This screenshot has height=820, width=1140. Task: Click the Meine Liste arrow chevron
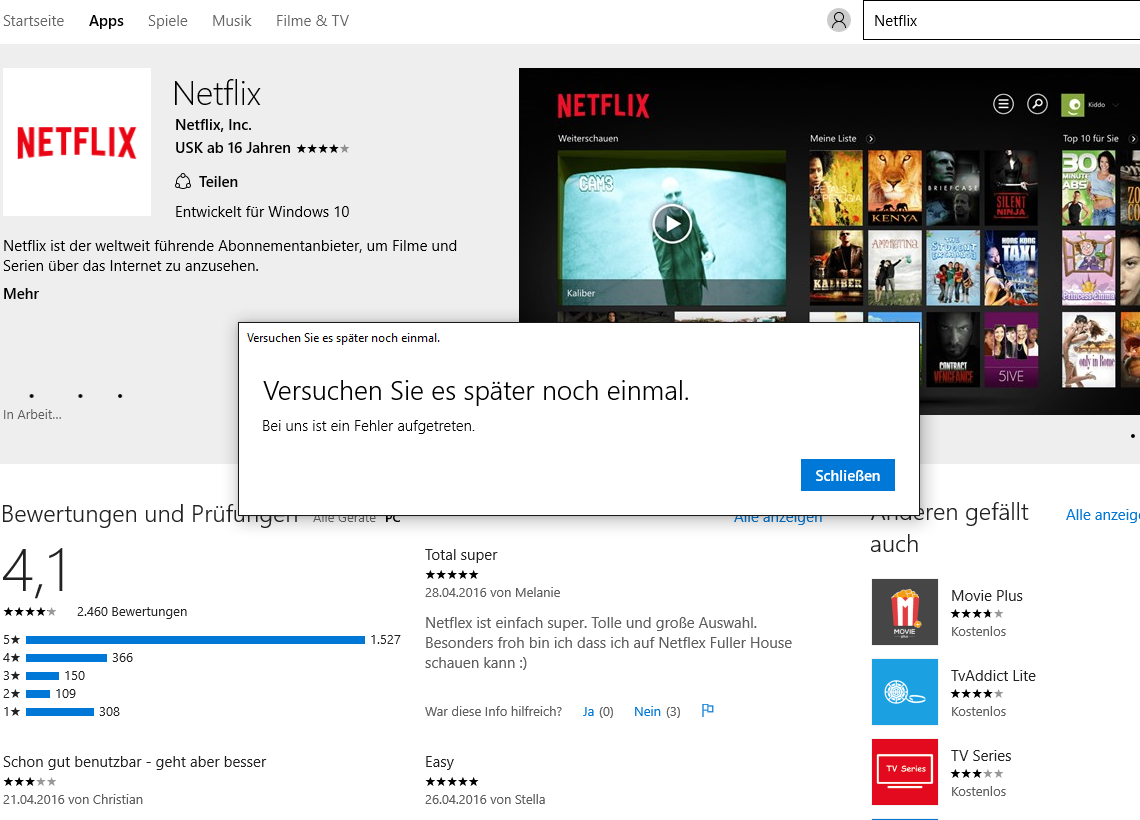pos(871,139)
